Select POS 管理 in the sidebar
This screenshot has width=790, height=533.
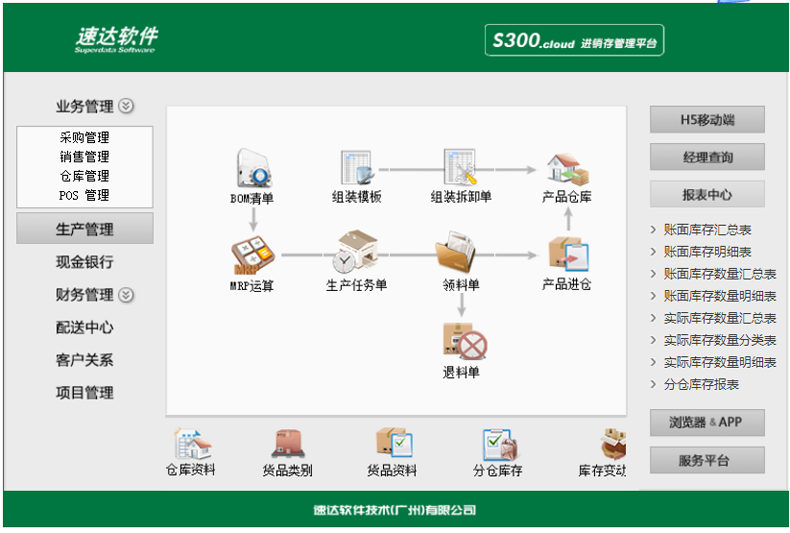coord(85,195)
